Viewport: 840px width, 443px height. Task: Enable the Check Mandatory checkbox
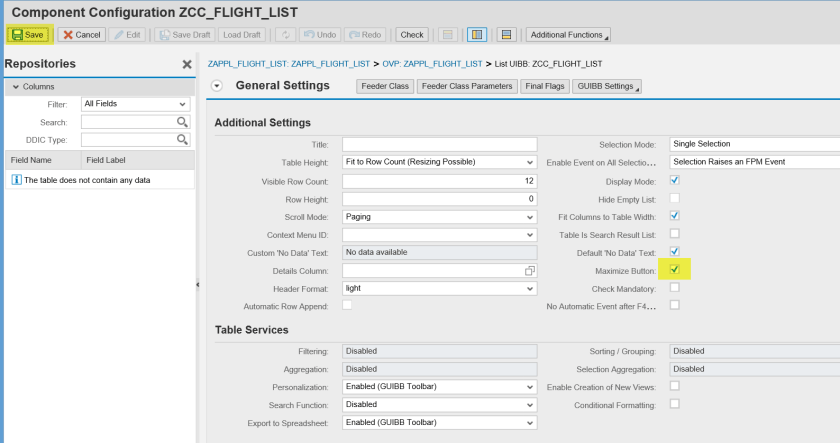(x=675, y=288)
